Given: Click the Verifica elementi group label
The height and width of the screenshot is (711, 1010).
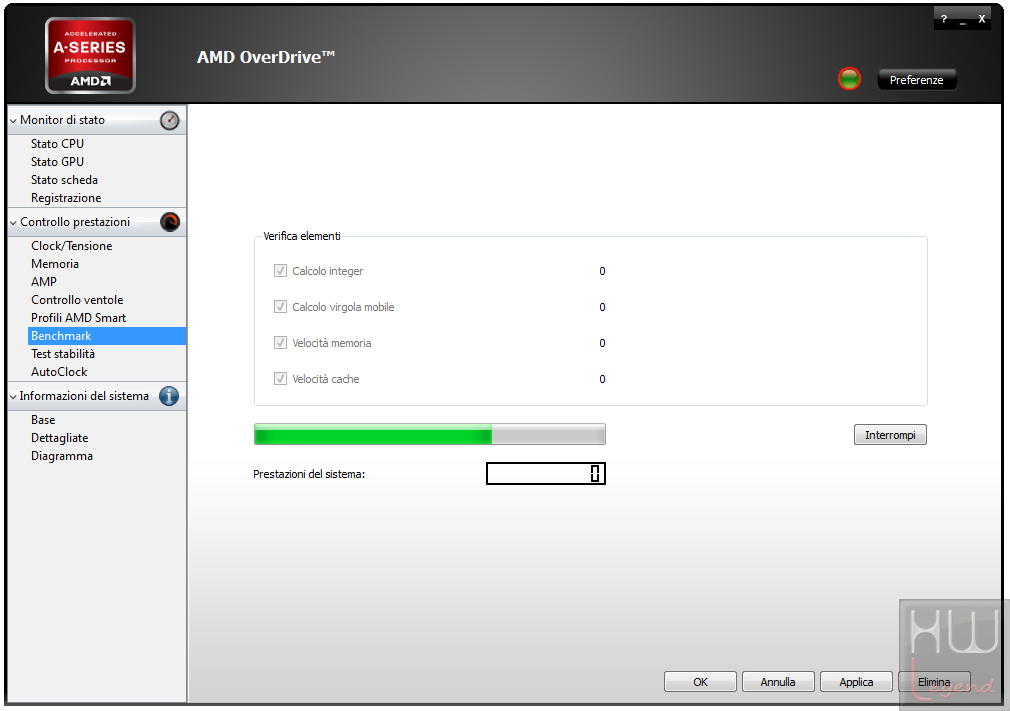Looking at the screenshot, I should click(x=301, y=236).
